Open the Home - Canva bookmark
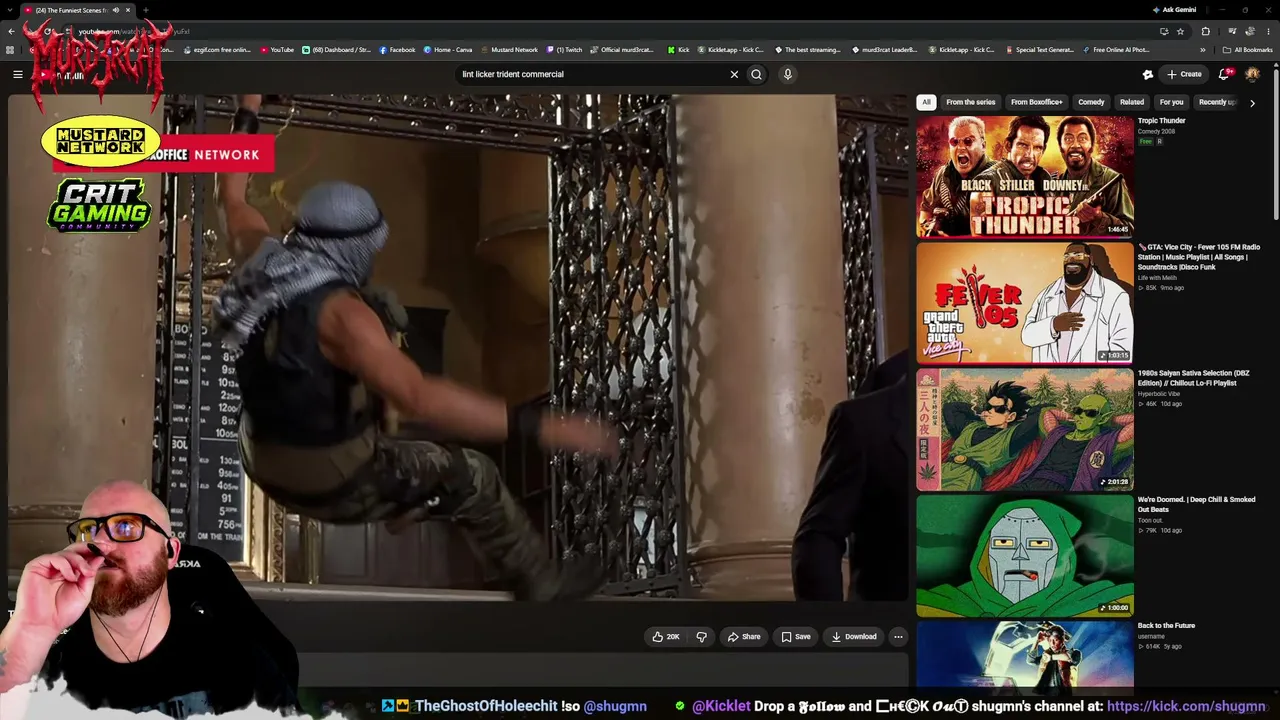Viewport: 1280px width, 720px height. [448, 50]
